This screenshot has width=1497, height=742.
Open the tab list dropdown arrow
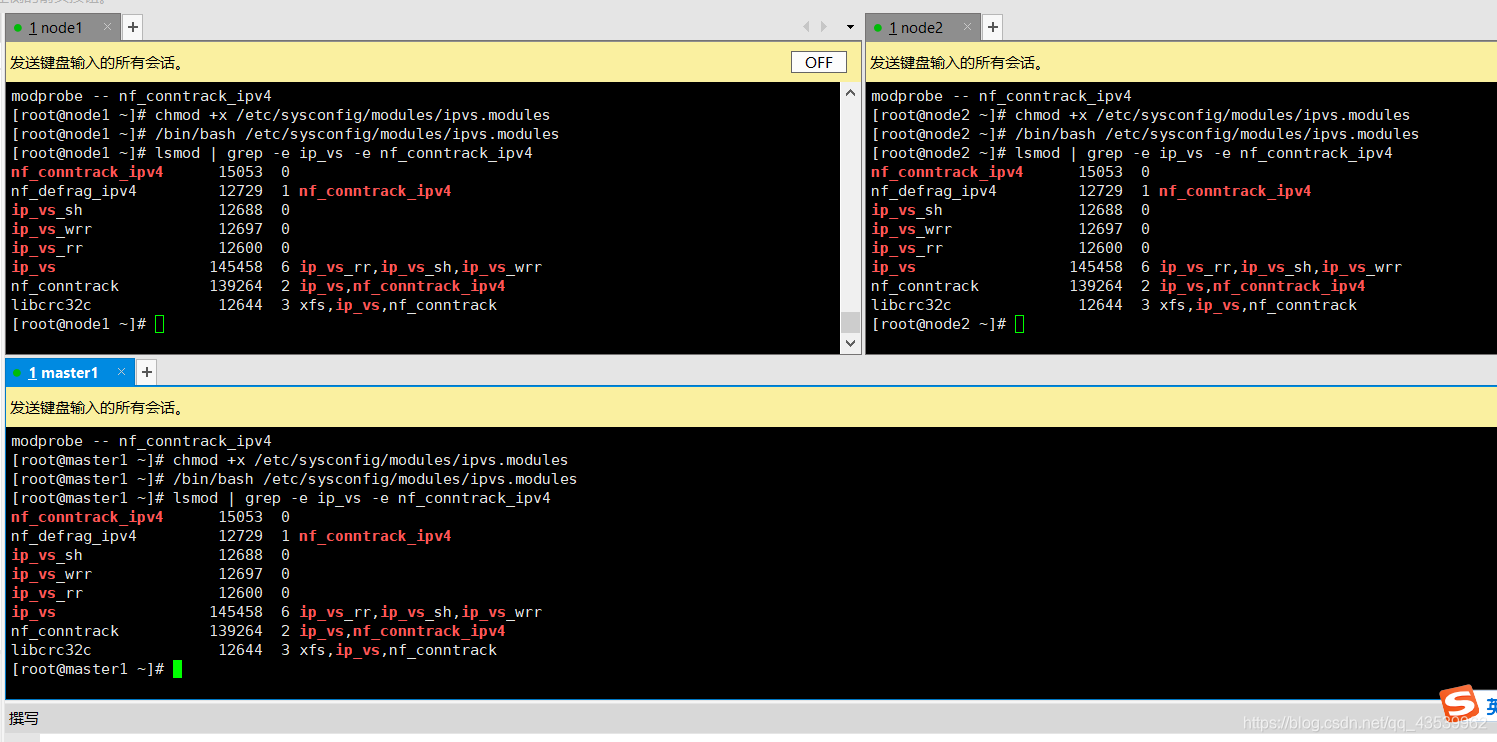tap(851, 27)
